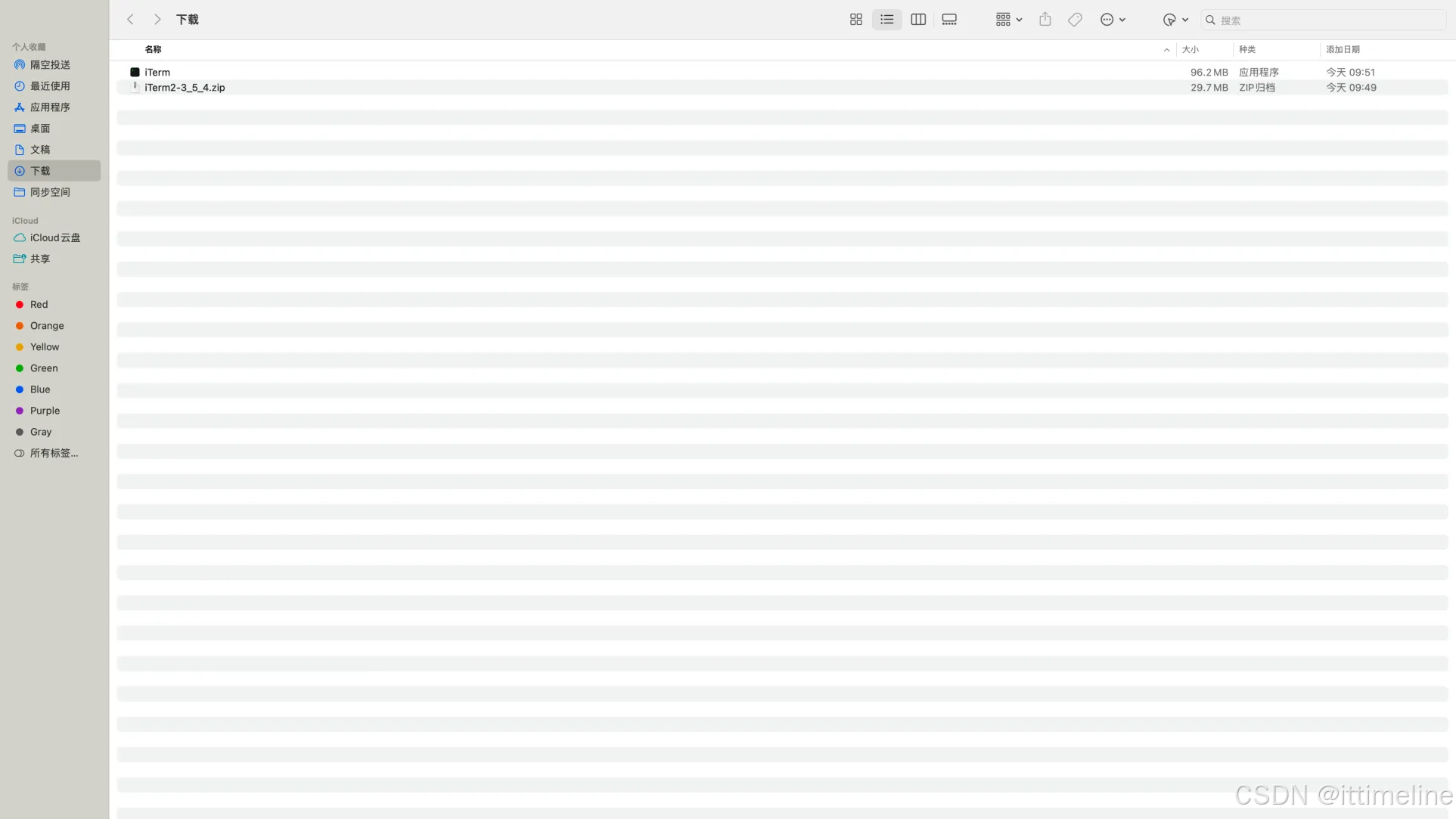Select iCloud Drive in the sidebar
The image size is (1456, 819).
[54, 237]
